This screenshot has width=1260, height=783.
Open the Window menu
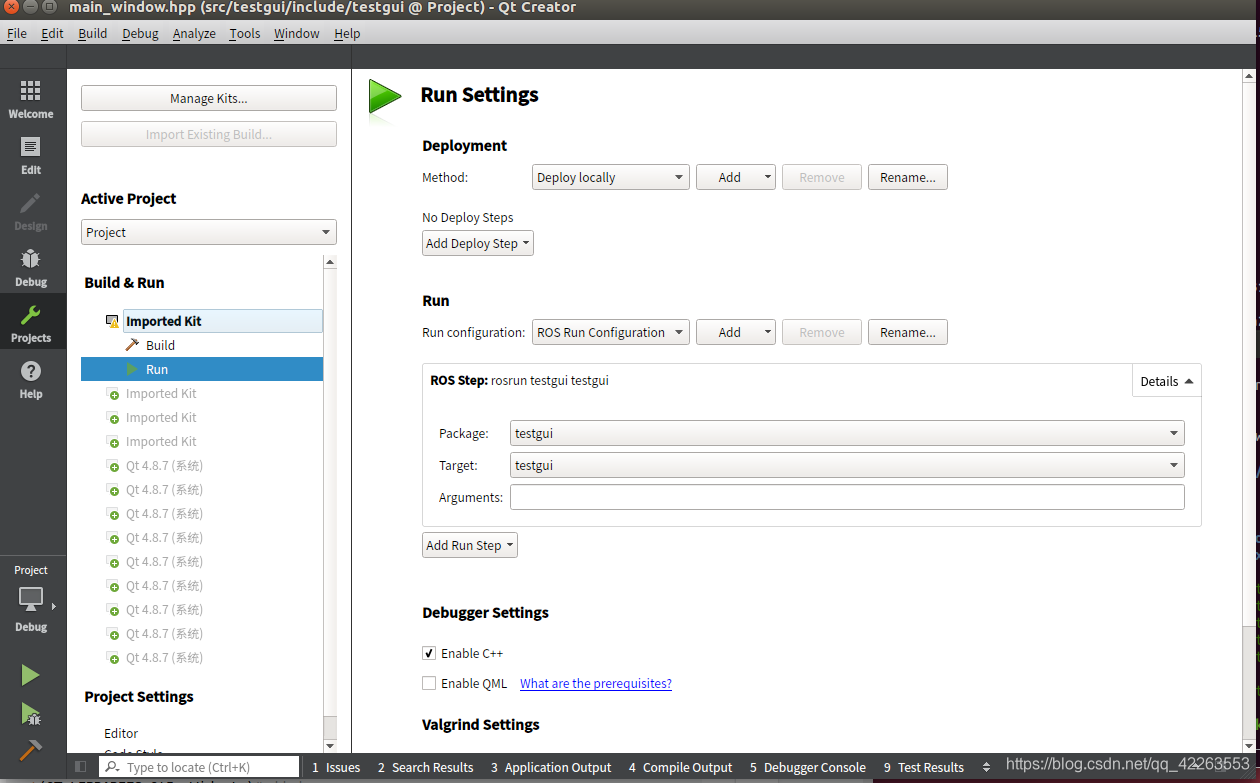pos(297,33)
